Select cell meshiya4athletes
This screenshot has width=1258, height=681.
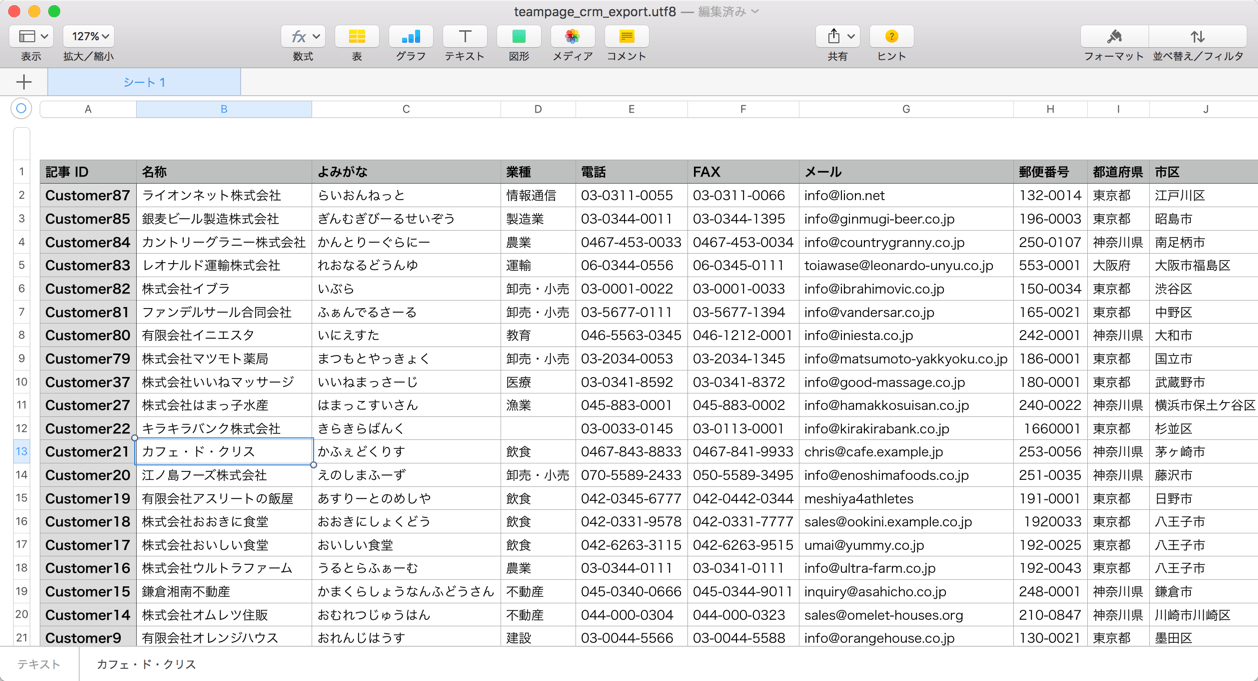point(906,499)
